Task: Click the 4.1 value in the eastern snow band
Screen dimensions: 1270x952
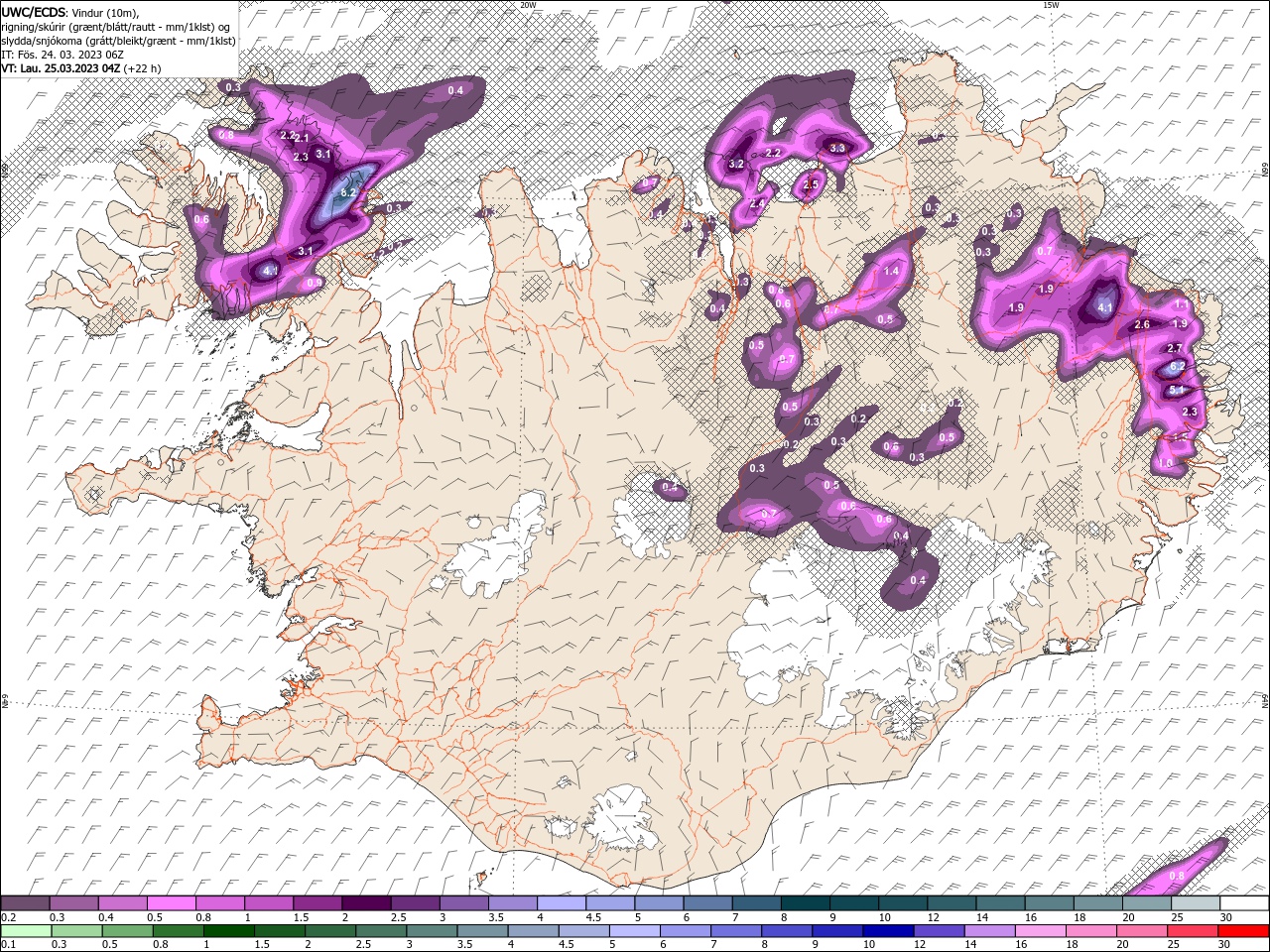Action: [1106, 308]
